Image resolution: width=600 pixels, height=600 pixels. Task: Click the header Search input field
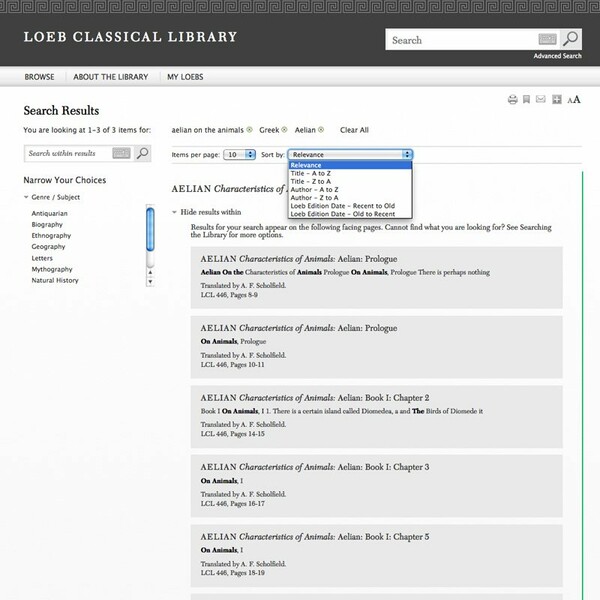461,39
